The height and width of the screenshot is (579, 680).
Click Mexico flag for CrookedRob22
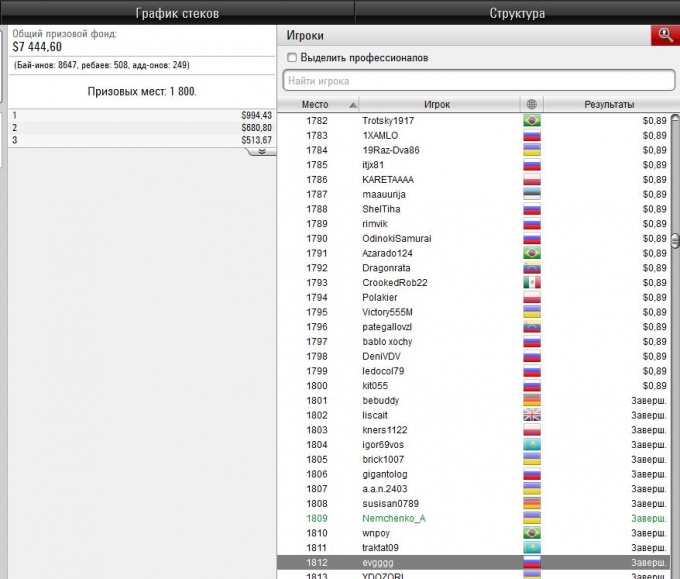click(x=532, y=283)
